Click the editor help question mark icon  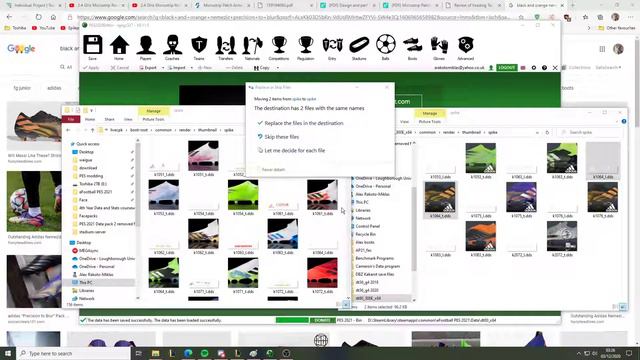[x=544, y=68]
